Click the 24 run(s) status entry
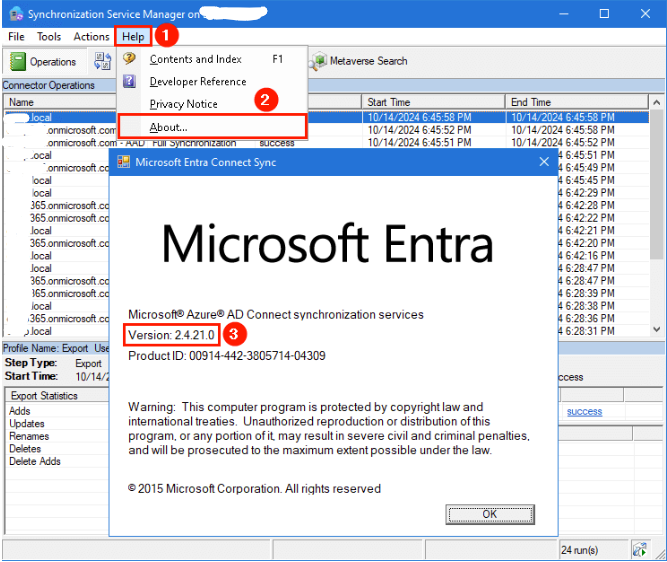Screen dimensions: 667x562 click(x=579, y=550)
